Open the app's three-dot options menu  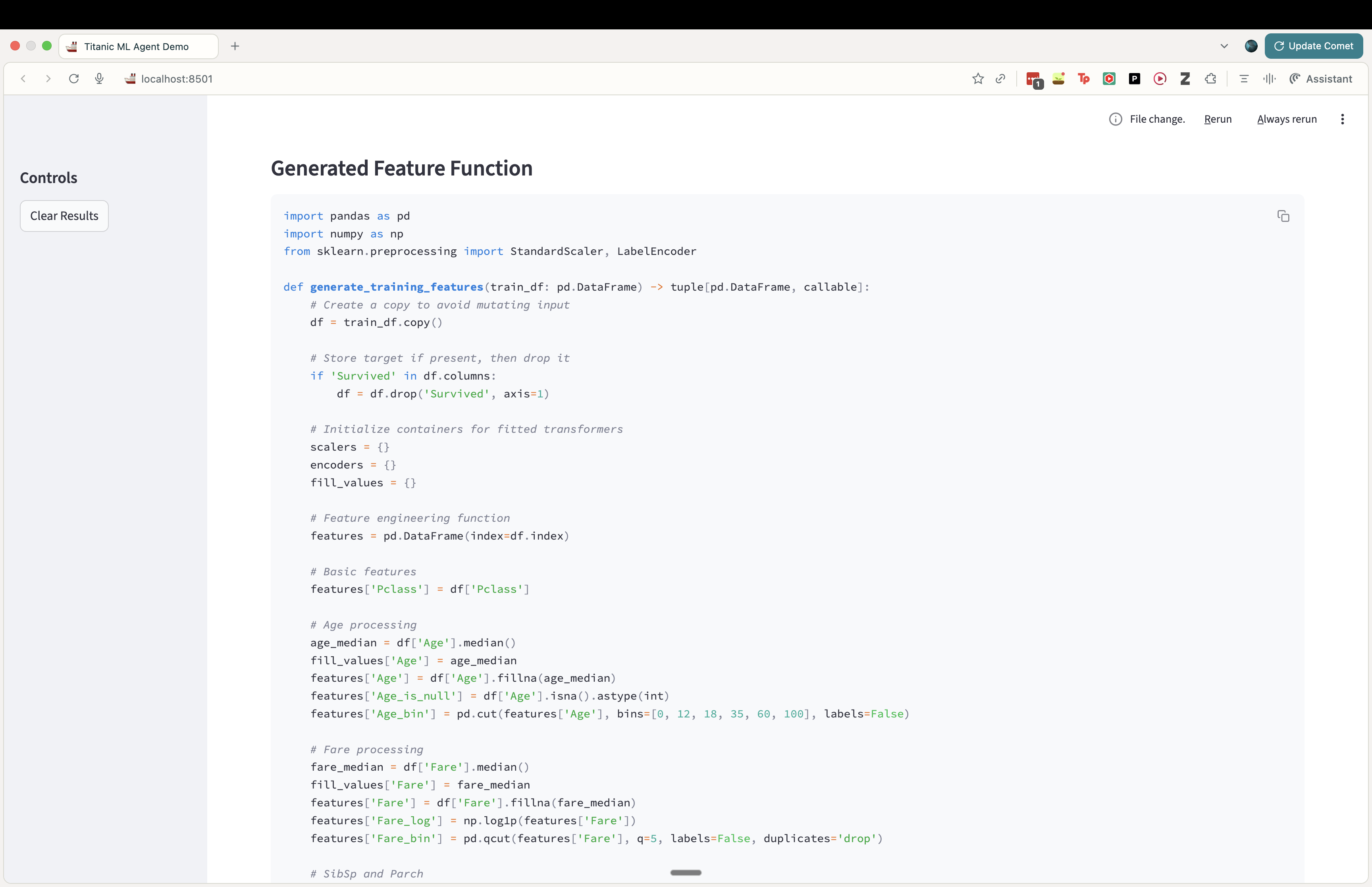pyautogui.click(x=1342, y=119)
